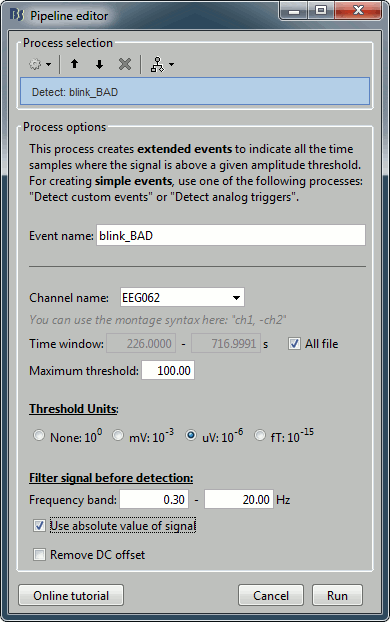Expand the gear icon dropdown arrow
The width and height of the screenshot is (390, 622).
coord(48,64)
